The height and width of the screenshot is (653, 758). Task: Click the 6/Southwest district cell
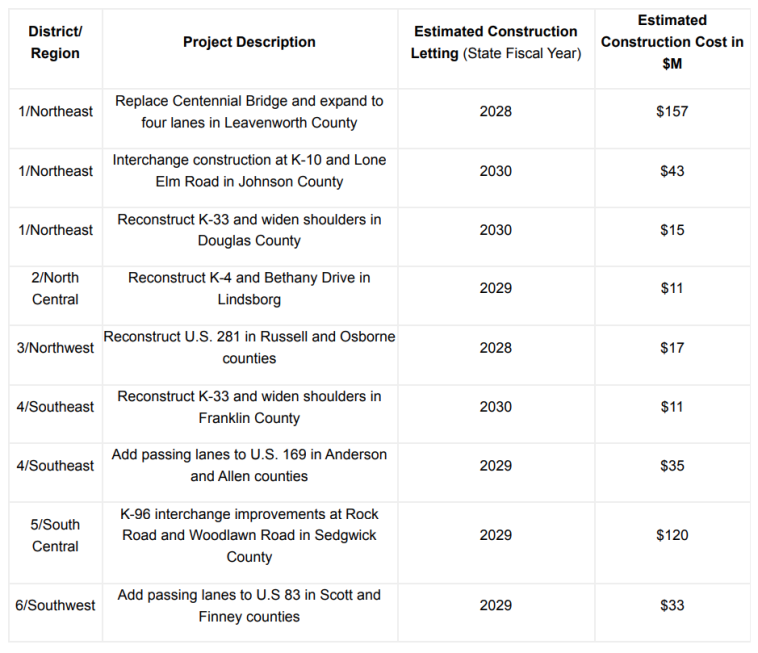[x=55, y=605]
